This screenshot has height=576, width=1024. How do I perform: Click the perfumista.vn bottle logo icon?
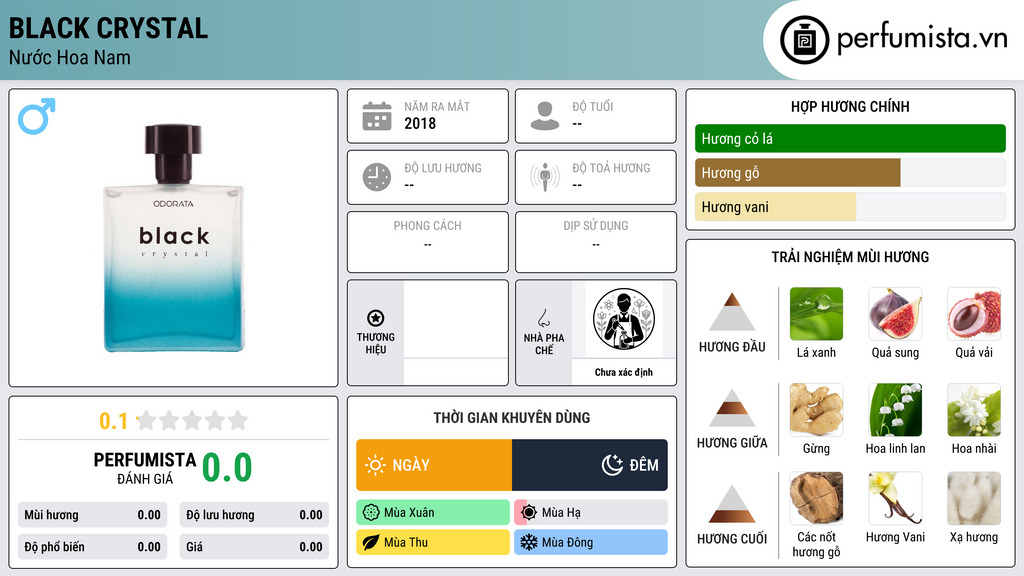[x=804, y=40]
